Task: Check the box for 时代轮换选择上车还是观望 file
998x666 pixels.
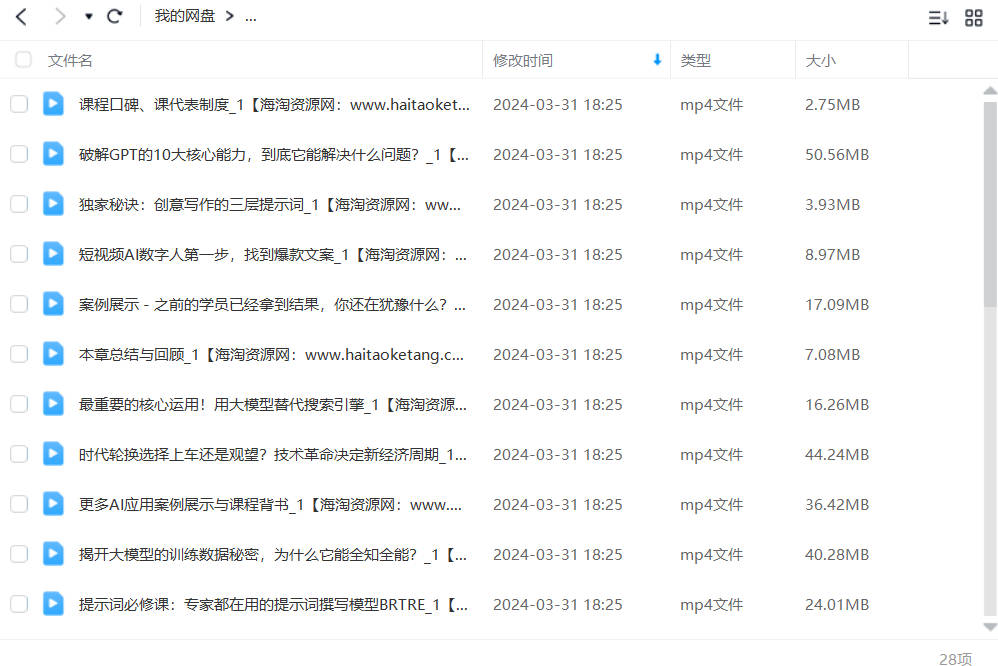Action: [x=19, y=454]
